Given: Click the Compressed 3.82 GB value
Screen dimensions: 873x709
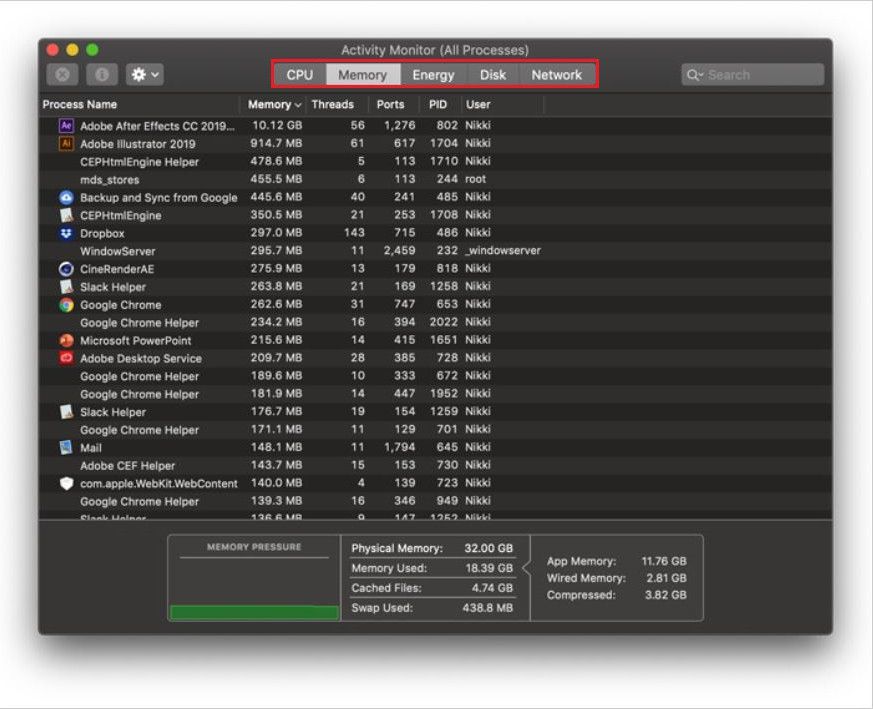Looking at the screenshot, I should (665, 595).
